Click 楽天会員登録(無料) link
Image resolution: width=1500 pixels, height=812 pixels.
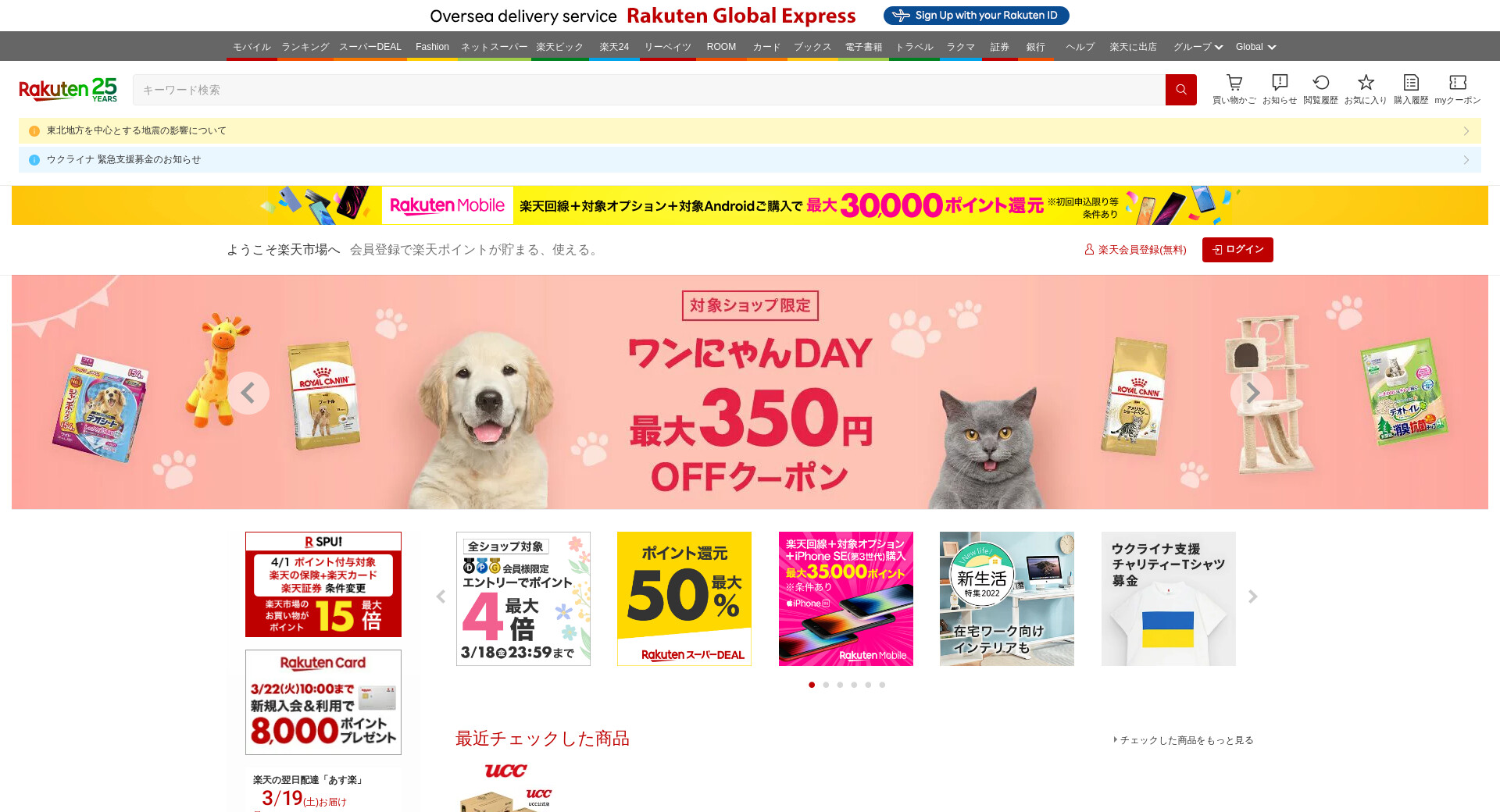click(x=1135, y=250)
